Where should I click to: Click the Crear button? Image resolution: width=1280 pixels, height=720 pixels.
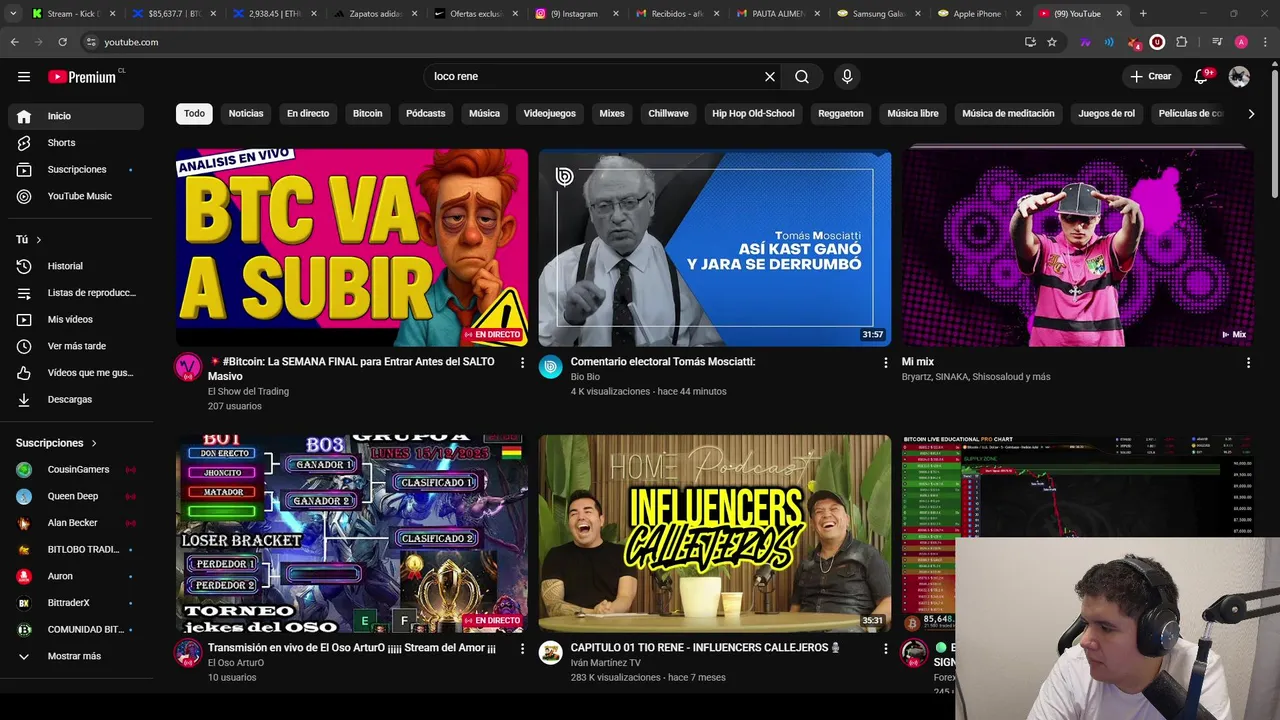click(1151, 76)
